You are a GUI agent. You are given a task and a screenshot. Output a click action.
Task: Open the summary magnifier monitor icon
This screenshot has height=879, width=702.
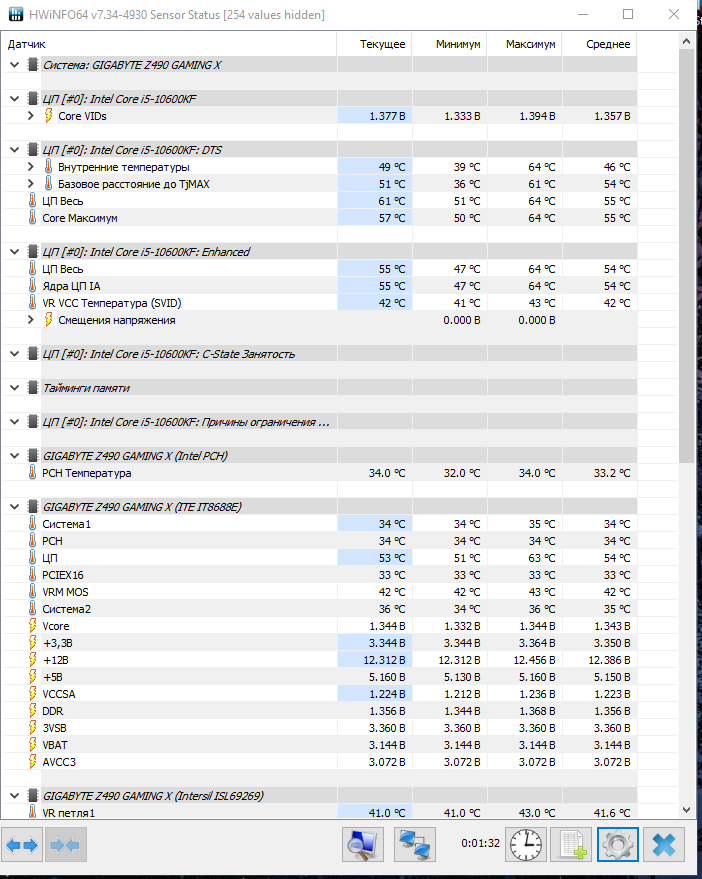click(x=363, y=845)
